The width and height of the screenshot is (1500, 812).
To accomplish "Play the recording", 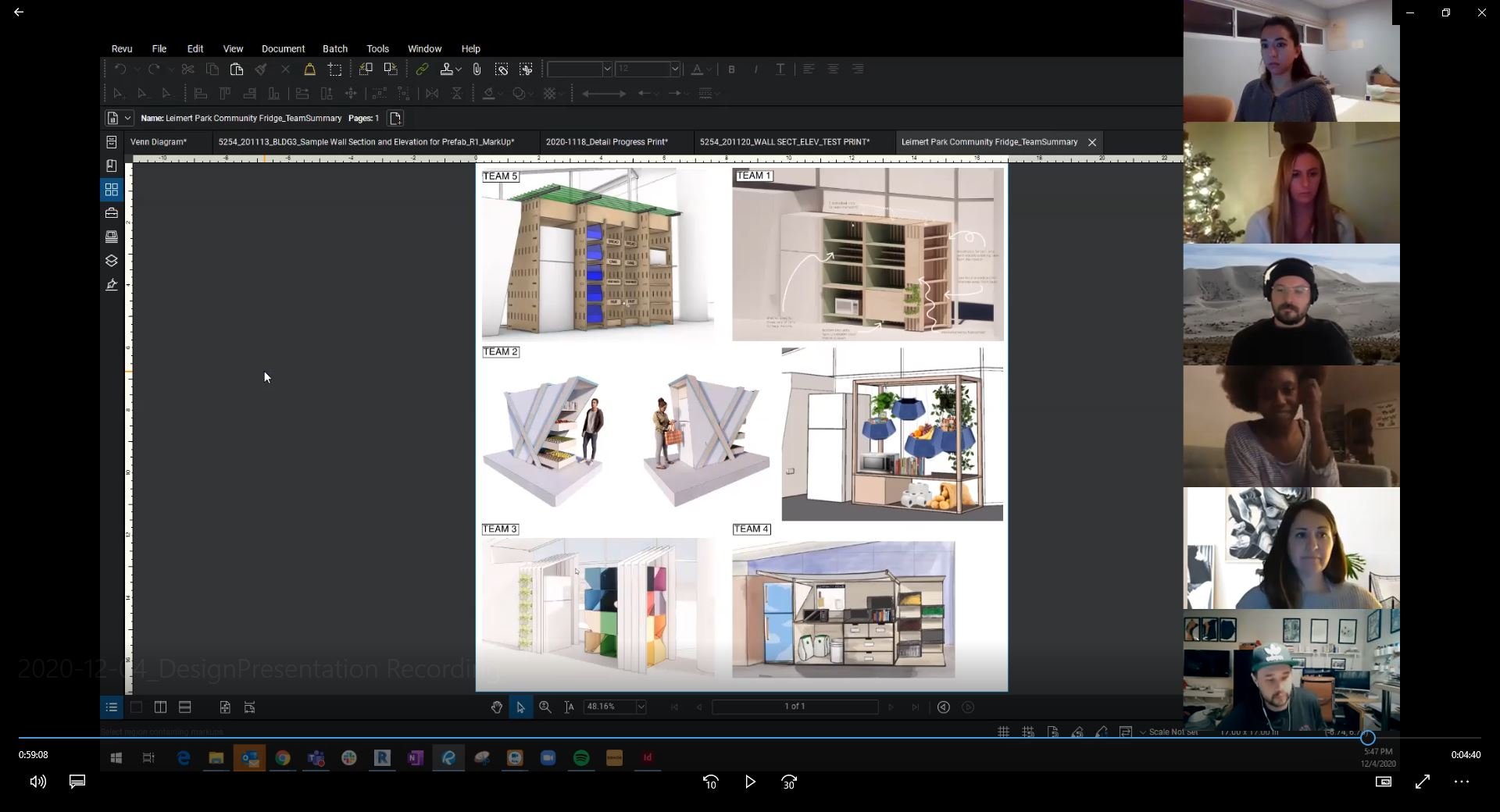I will [x=750, y=782].
